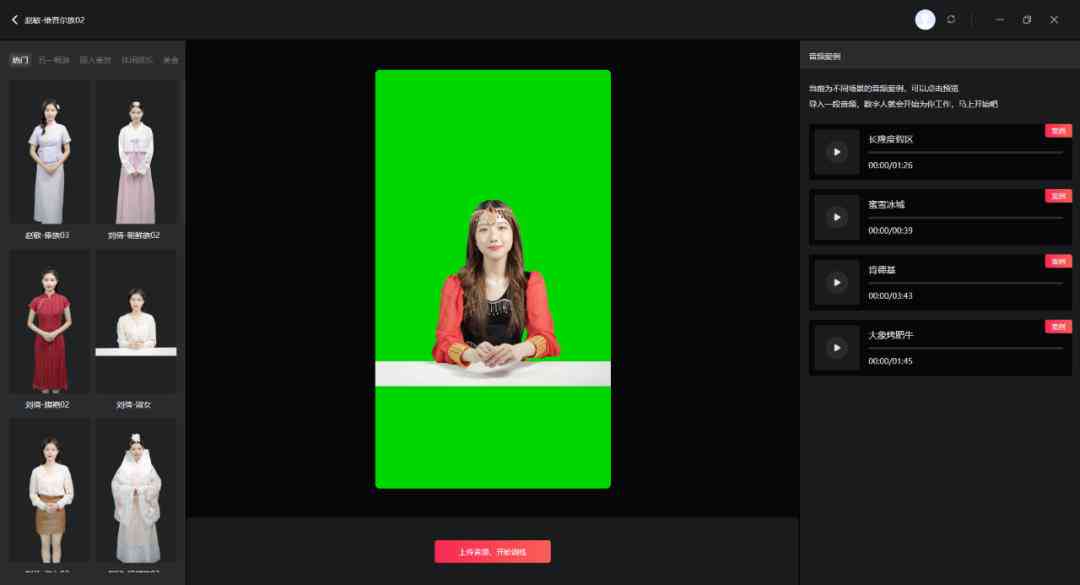Click the refresh icon beside the avatar
The image size is (1080, 585).
click(x=951, y=19)
